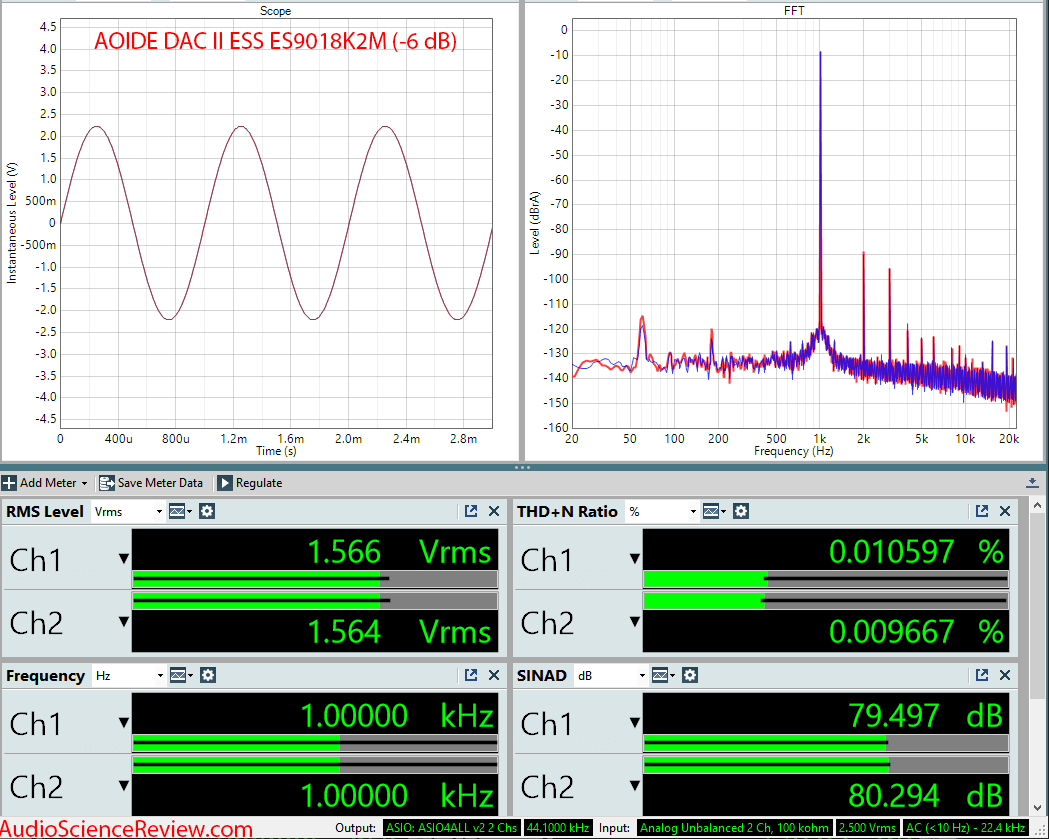The image size is (1049, 839).
Task: Pop out the THD+N Ratio meter
Action: click(x=981, y=511)
